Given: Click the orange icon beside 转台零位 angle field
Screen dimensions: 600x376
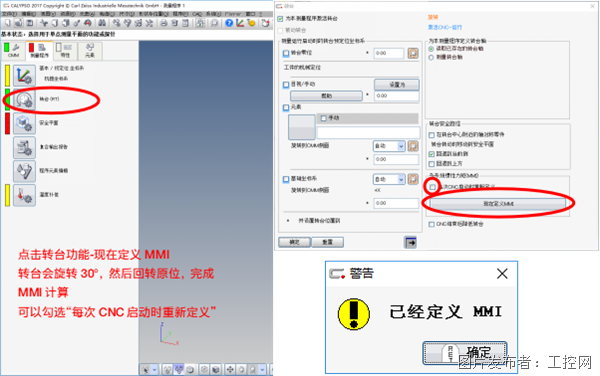Looking at the screenshot, I should point(413,53).
